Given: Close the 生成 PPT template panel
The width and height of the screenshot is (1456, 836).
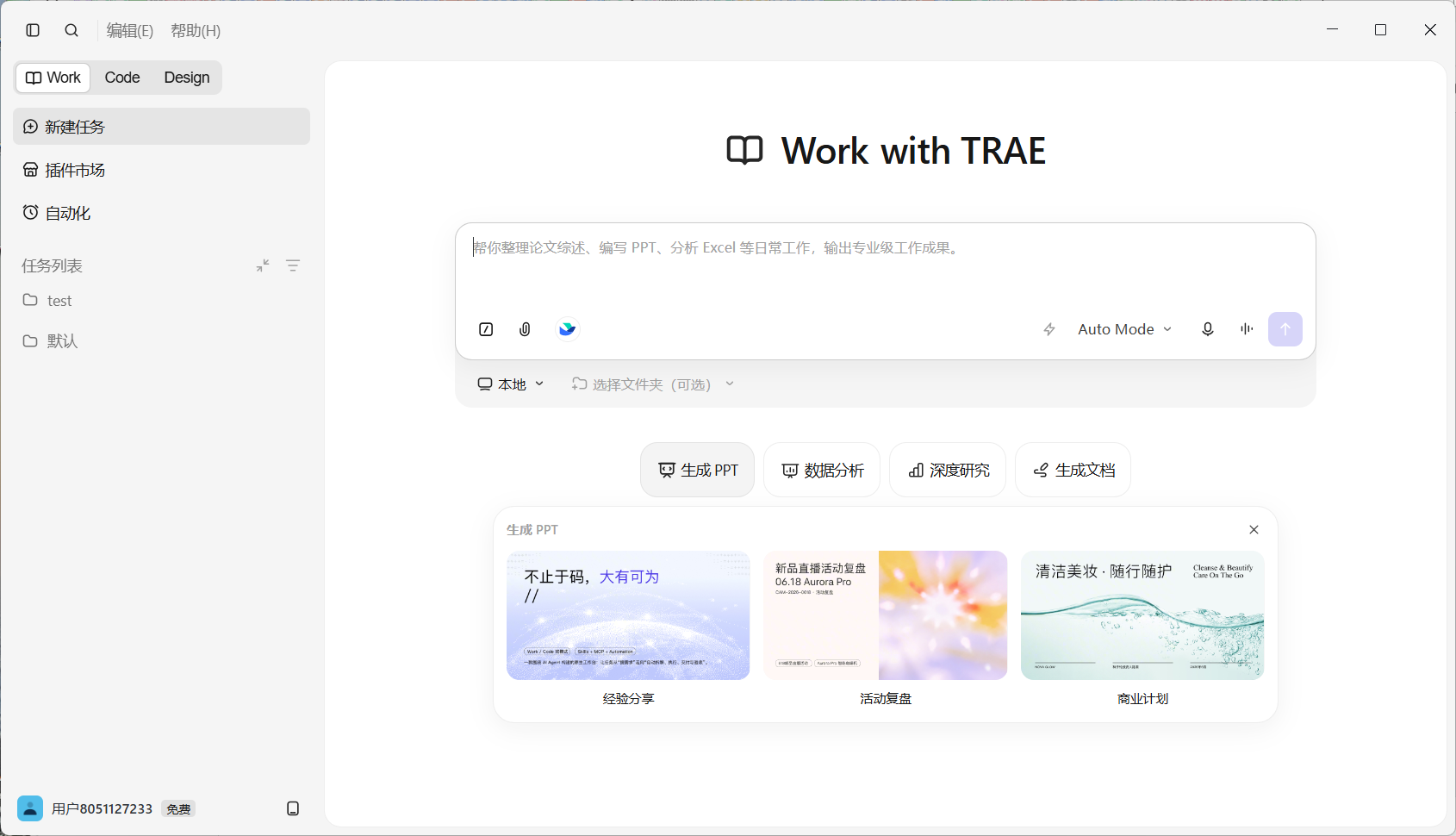Looking at the screenshot, I should tap(1254, 530).
